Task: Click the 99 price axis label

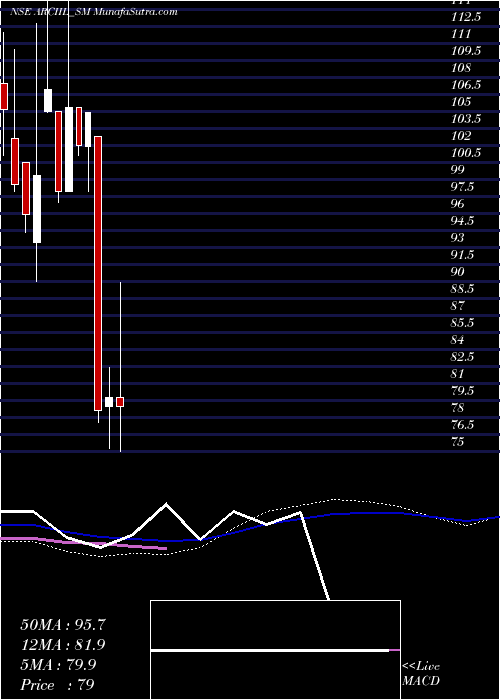Action: pos(458,170)
